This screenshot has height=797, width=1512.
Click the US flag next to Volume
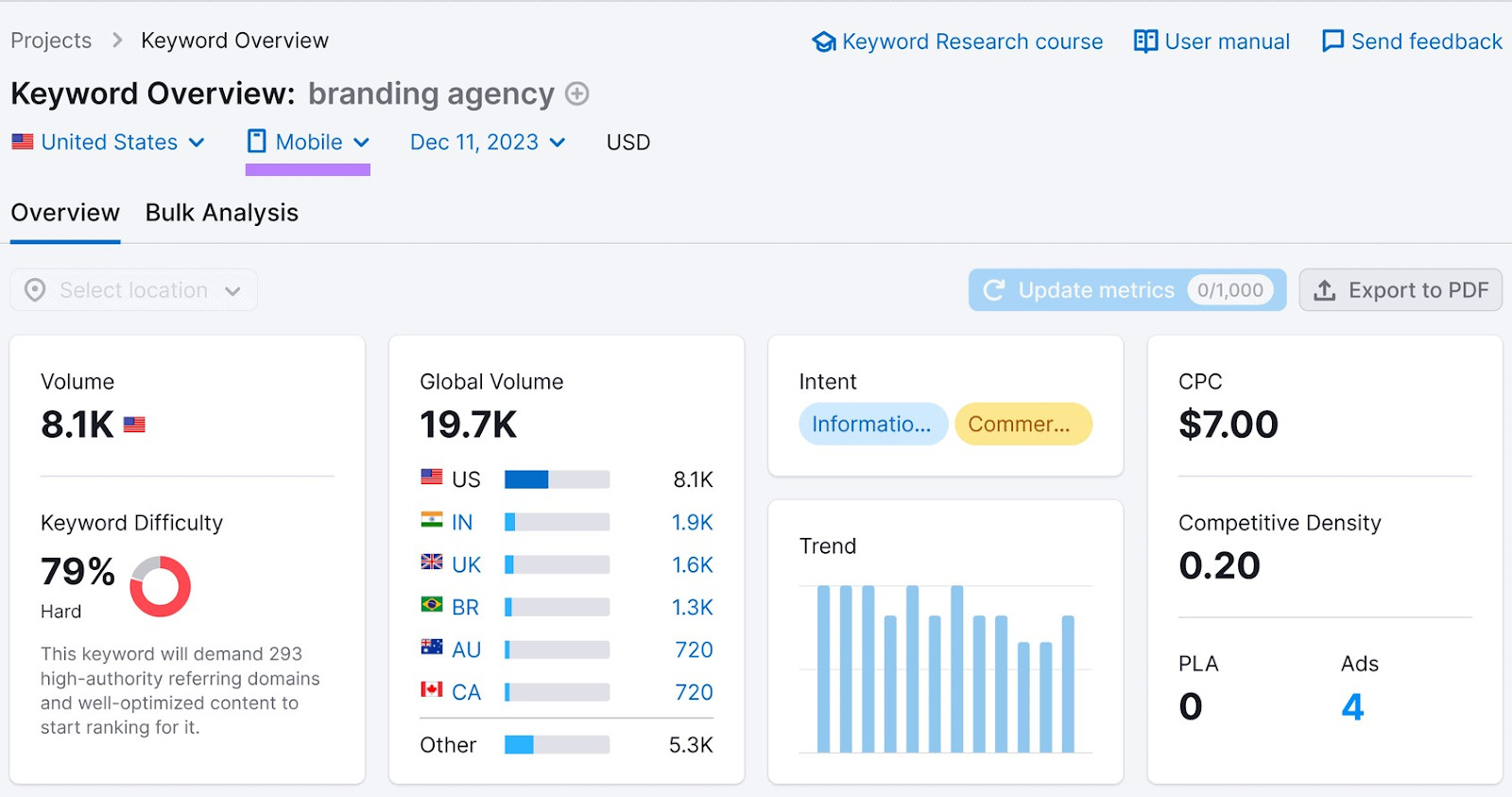134,424
